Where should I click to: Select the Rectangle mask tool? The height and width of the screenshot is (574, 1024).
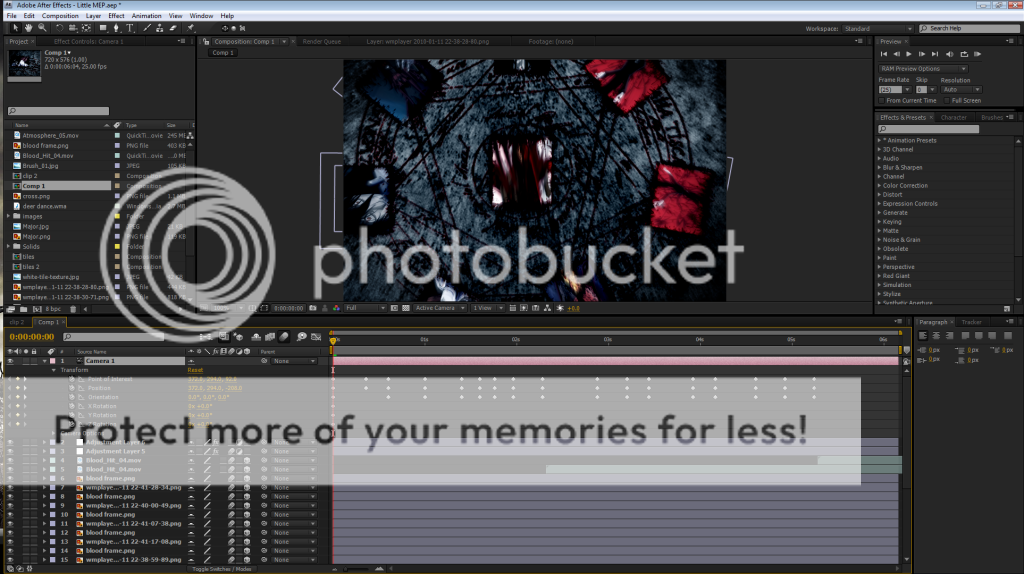tap(103, 28)
